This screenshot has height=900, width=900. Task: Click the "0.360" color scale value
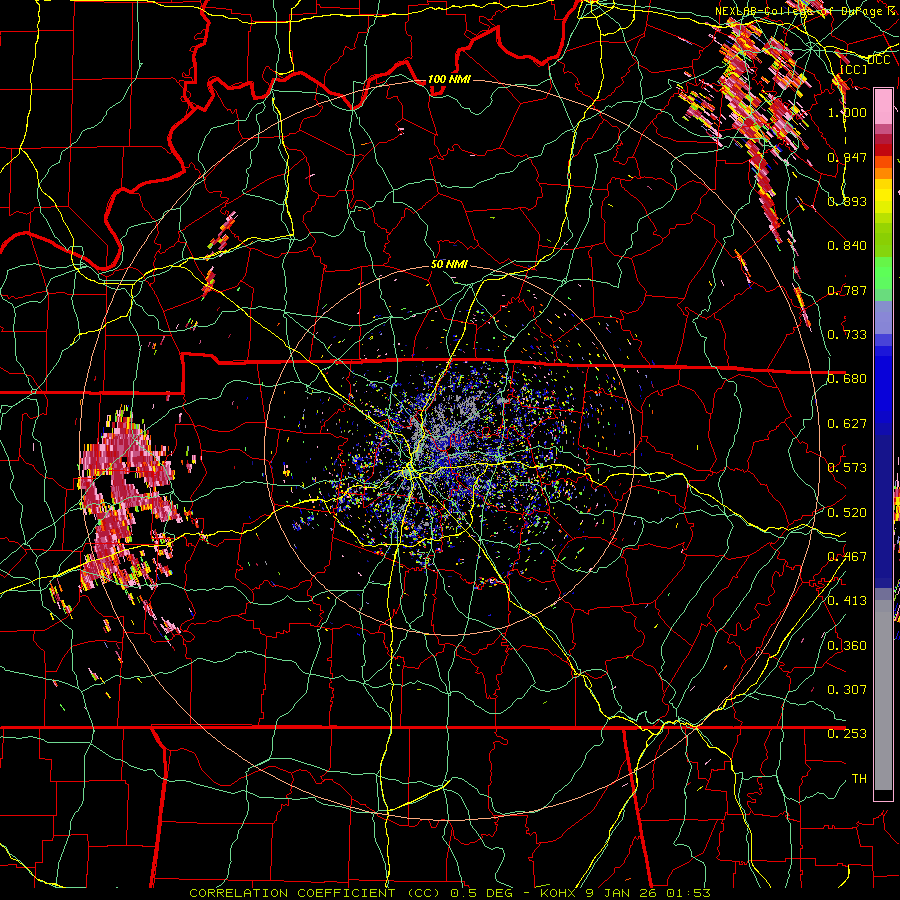tap(847, 646)
